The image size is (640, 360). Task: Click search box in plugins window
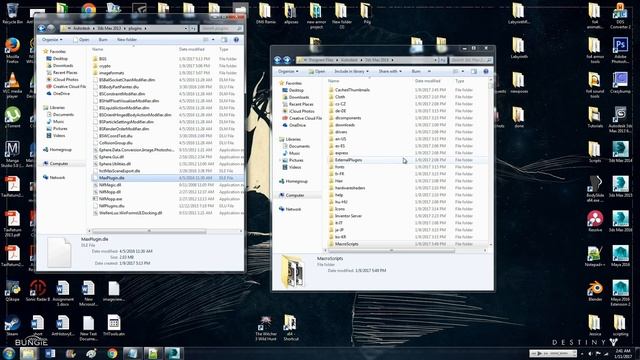coord(221,29)
